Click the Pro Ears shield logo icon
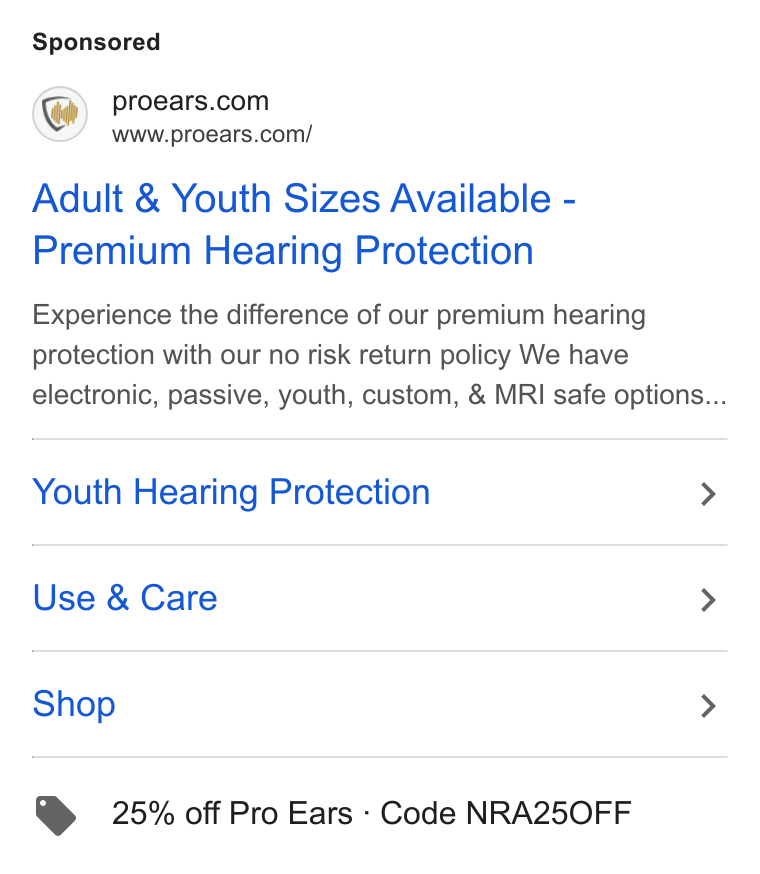This screenshot has height=874, width=760. [60, 114]
